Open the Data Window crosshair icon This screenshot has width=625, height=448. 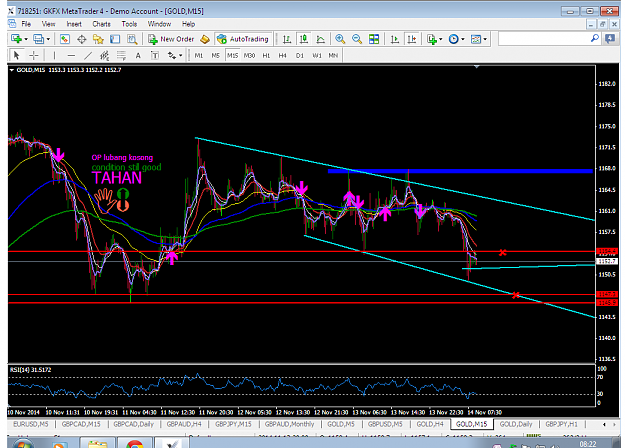tap(82, 39)
